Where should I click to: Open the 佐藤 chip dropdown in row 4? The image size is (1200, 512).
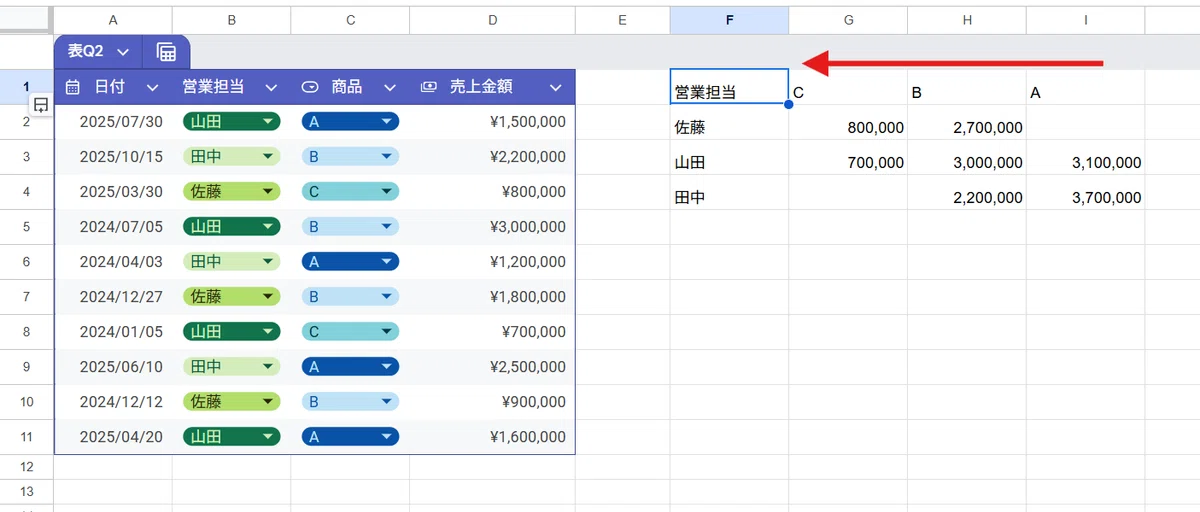pyautogui.click(x=268, y=192)
